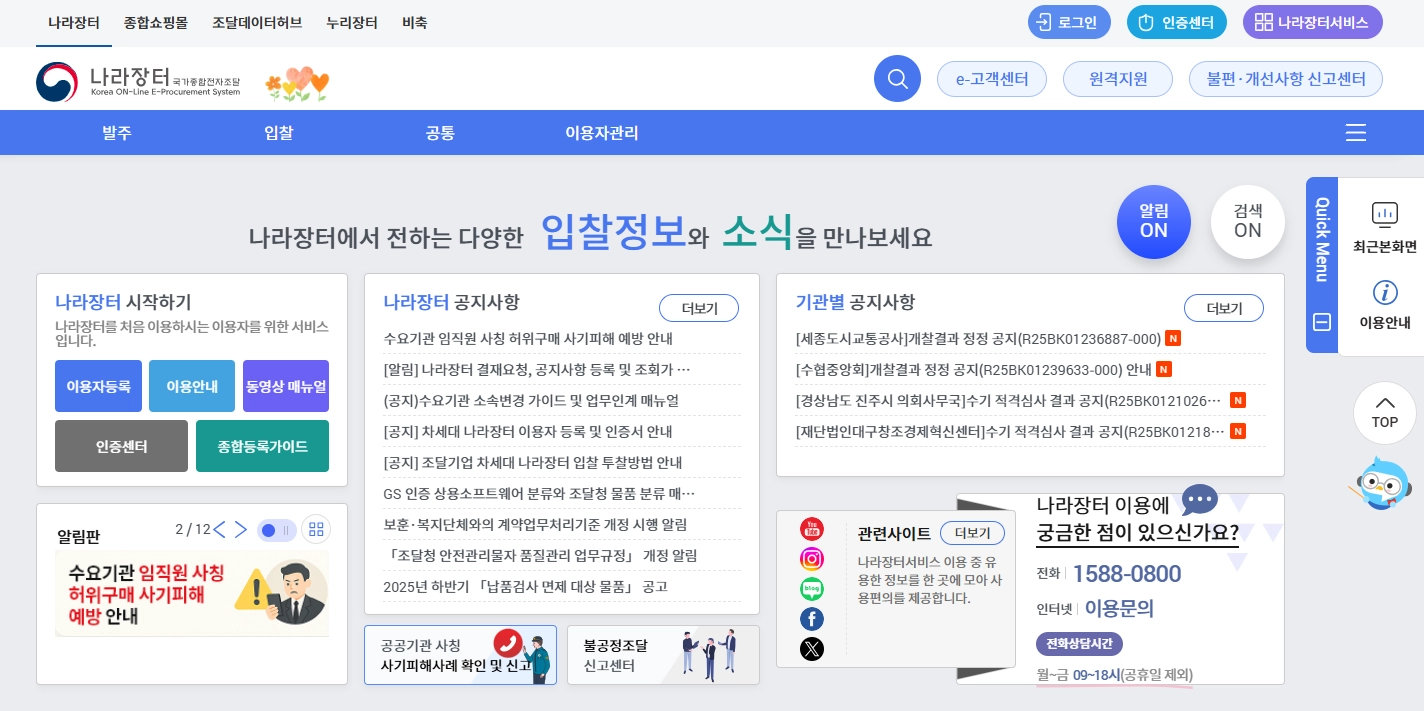Open notice 차세대 나라장터 이용자 등록 및 인증서
The width and height of the screenshot is (1424, 711).
coord(528,431)
